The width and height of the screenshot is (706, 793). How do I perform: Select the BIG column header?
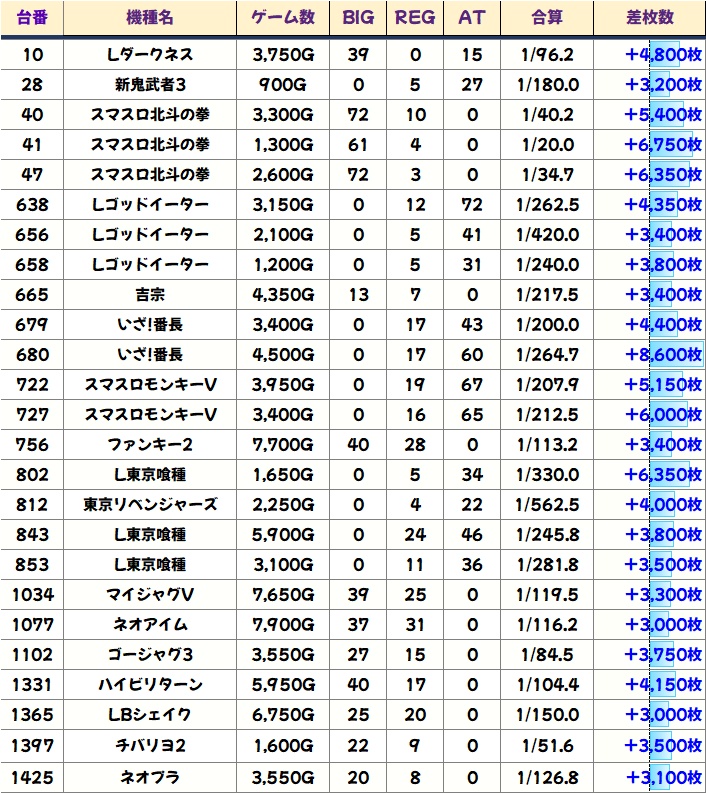tap(357, 18)
